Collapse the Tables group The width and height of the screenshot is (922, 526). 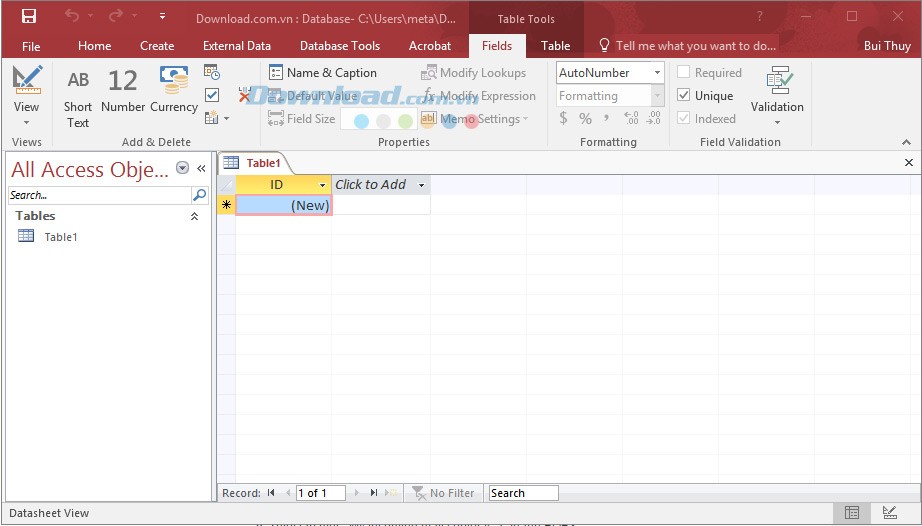pos(194,216)
